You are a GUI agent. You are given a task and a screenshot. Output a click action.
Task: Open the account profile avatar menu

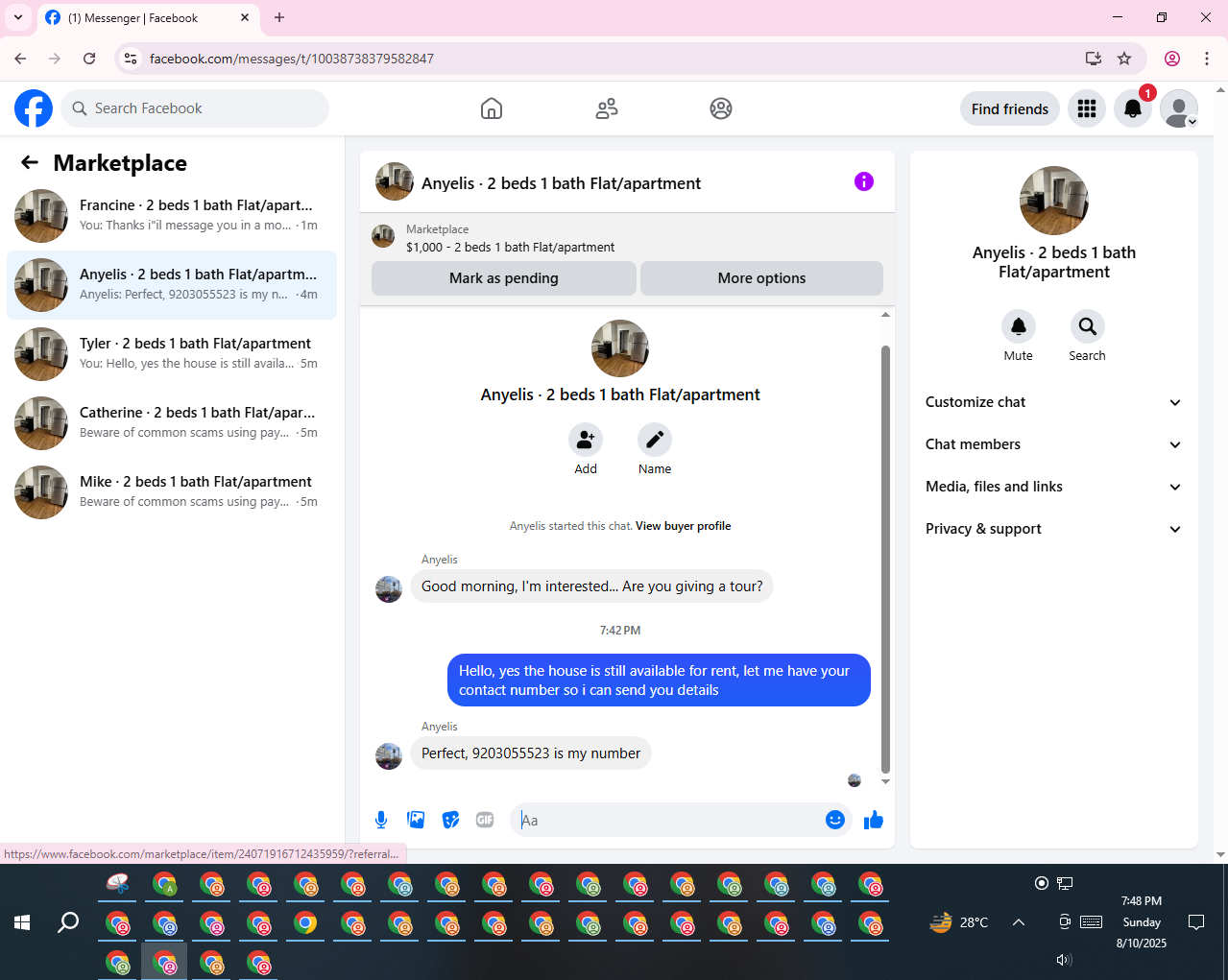1179,108
